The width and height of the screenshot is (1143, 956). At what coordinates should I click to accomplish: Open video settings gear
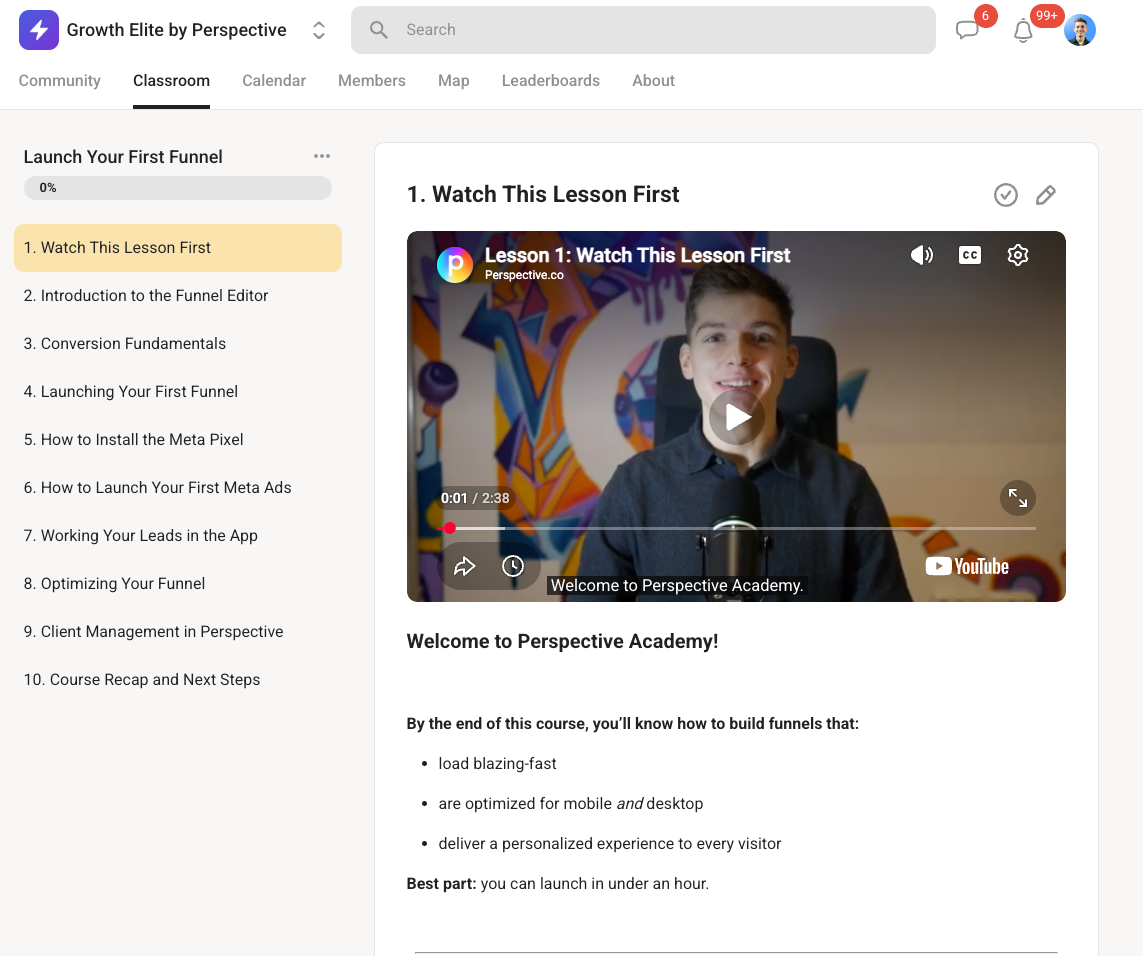tap(1018, 254)
